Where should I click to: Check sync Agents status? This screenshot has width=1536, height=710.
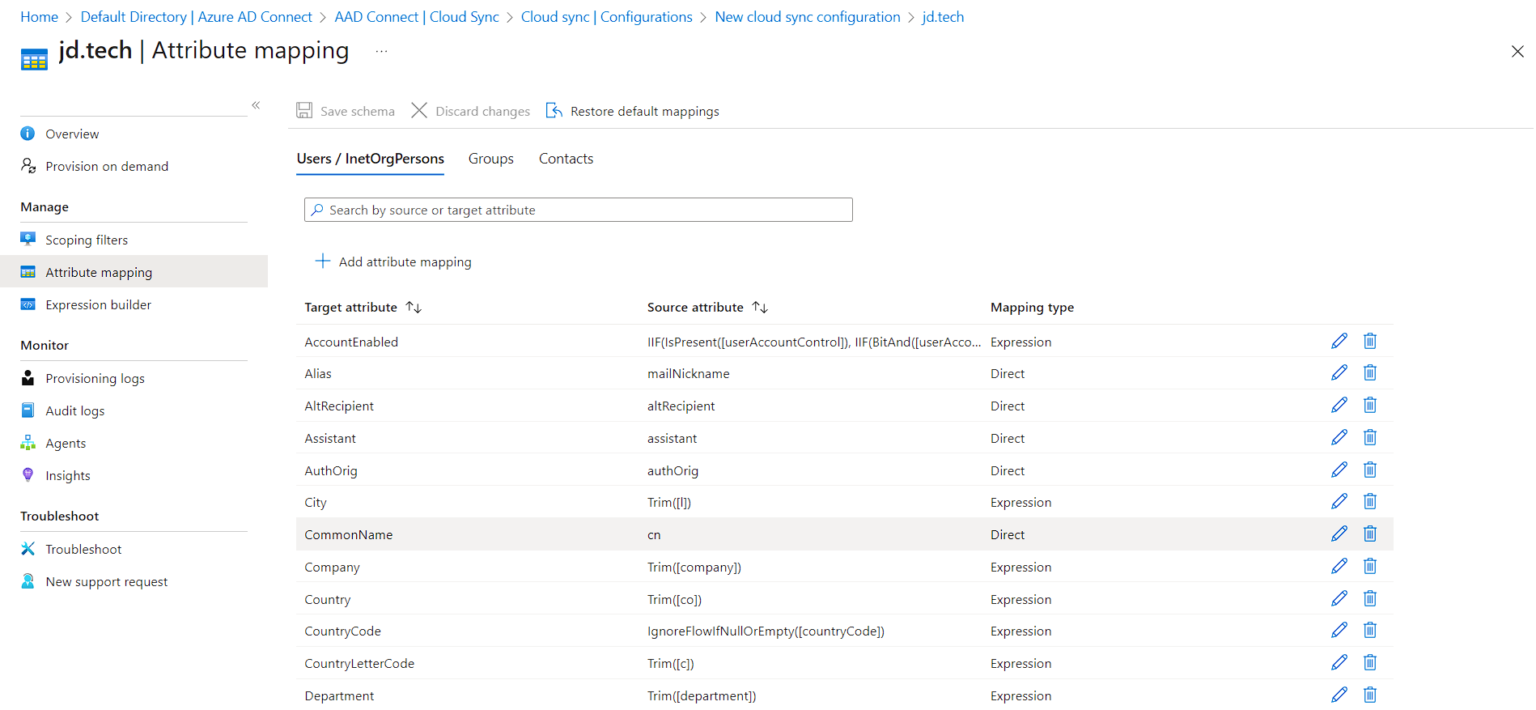tap(65, 443)
